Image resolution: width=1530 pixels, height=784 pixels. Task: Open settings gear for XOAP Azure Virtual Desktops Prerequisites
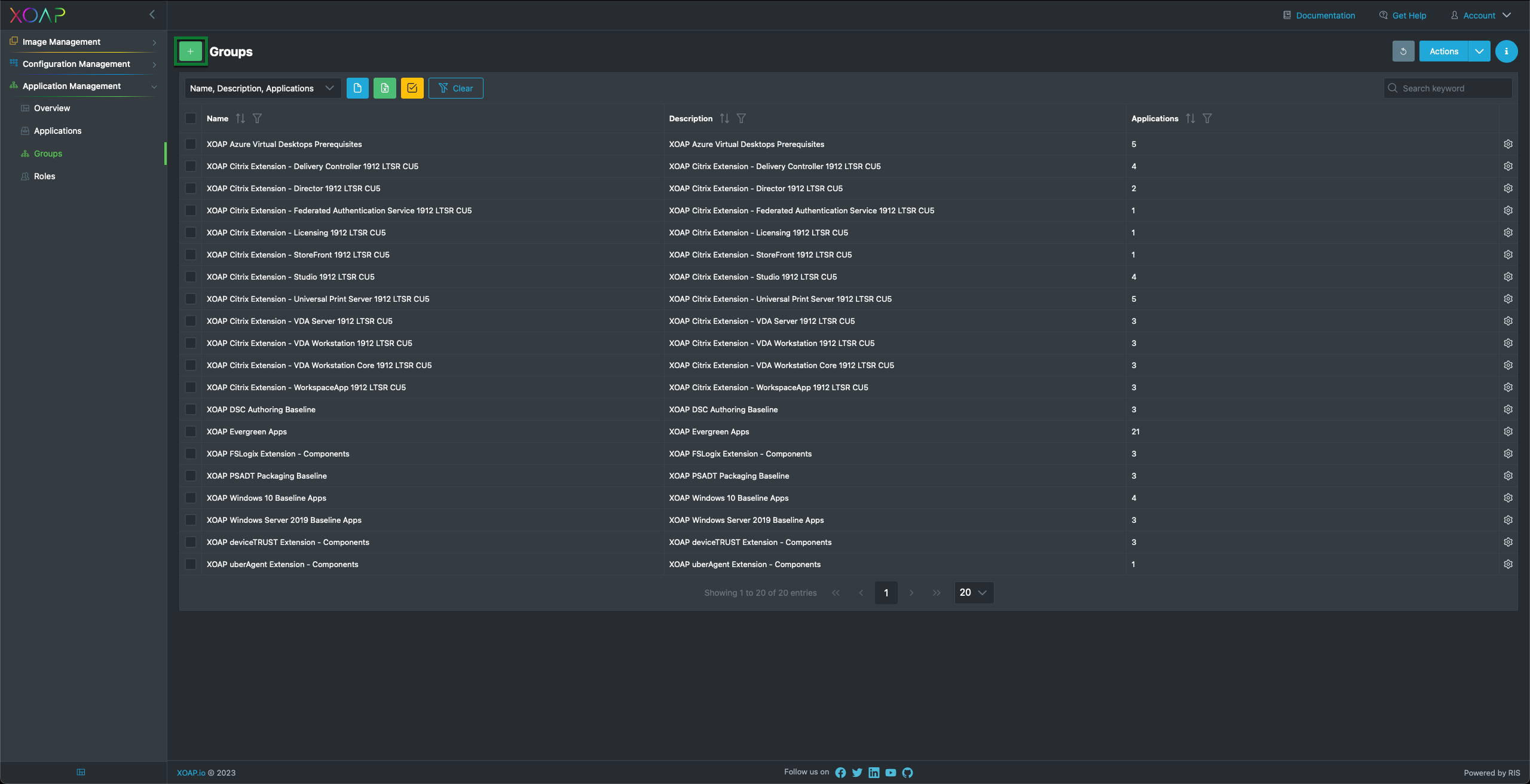tap(1508, 144)
